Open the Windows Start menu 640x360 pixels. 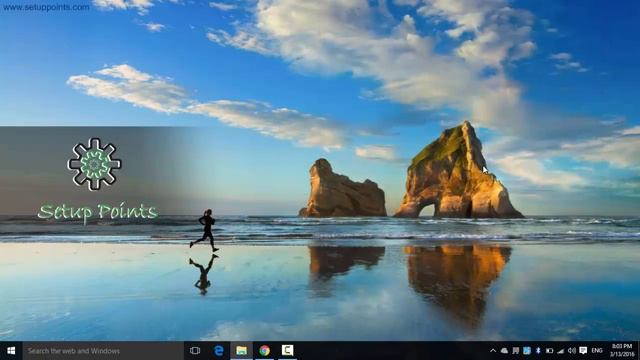tap(11, 351)
